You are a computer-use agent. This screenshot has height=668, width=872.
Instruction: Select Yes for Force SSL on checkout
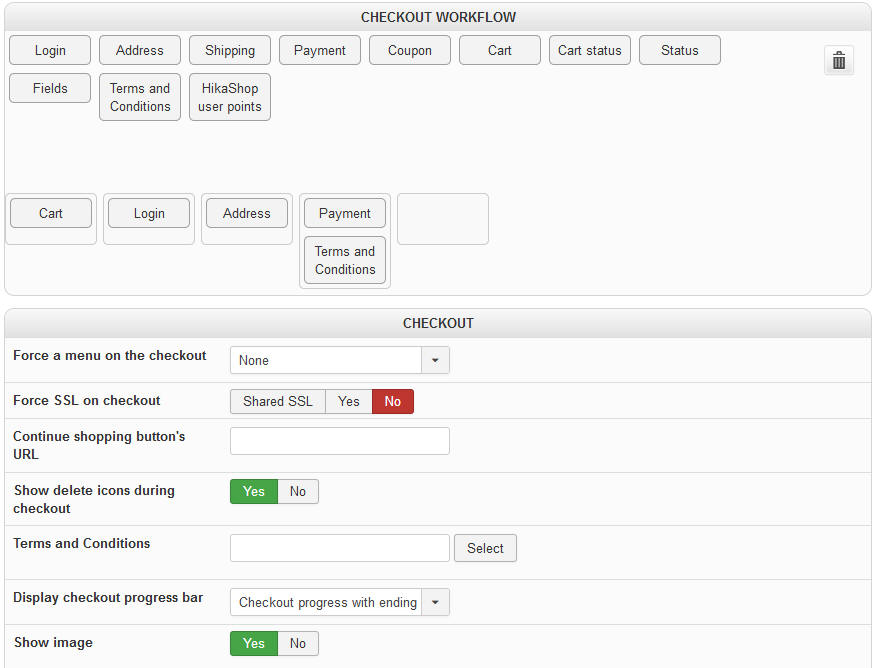click(348, 401)
